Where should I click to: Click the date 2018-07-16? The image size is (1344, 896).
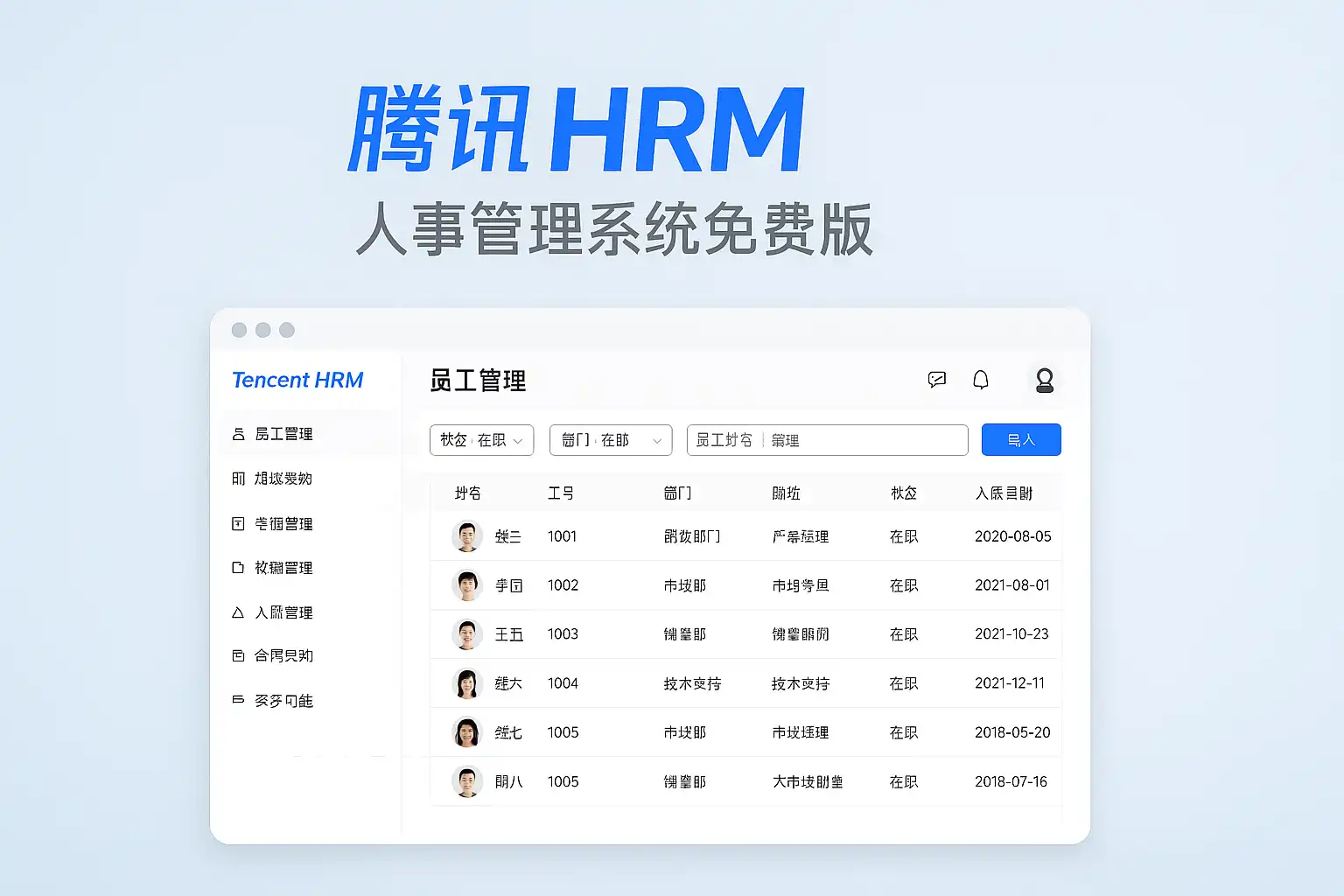(1011, 781)
